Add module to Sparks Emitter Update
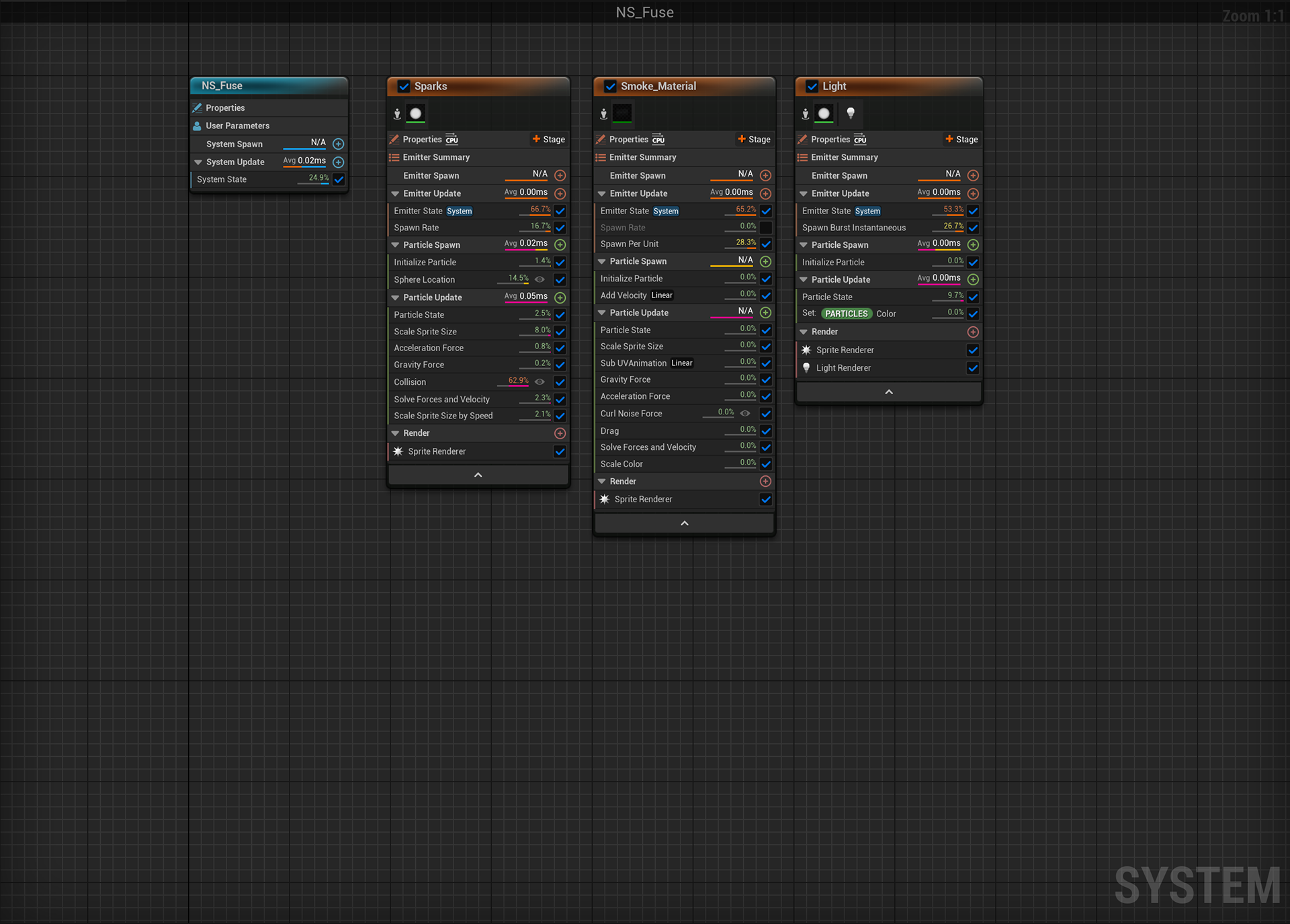The width and height of the screenshot is (1290, 924). [x=560, y=193]
